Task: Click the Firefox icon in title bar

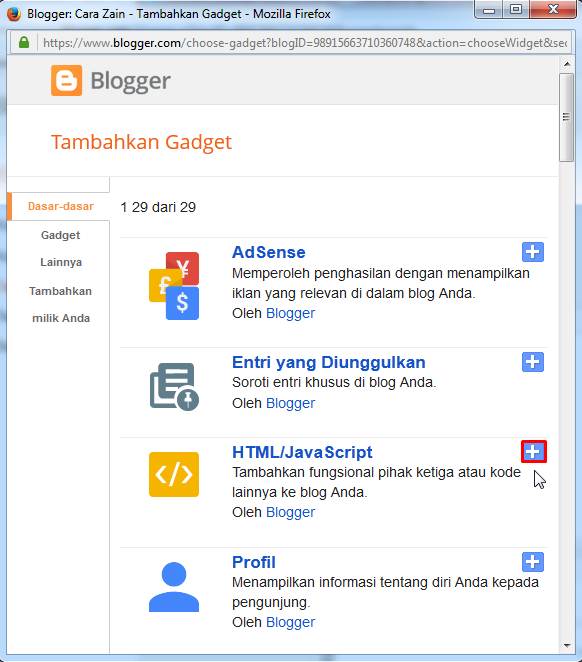Action: coord(14,14)
